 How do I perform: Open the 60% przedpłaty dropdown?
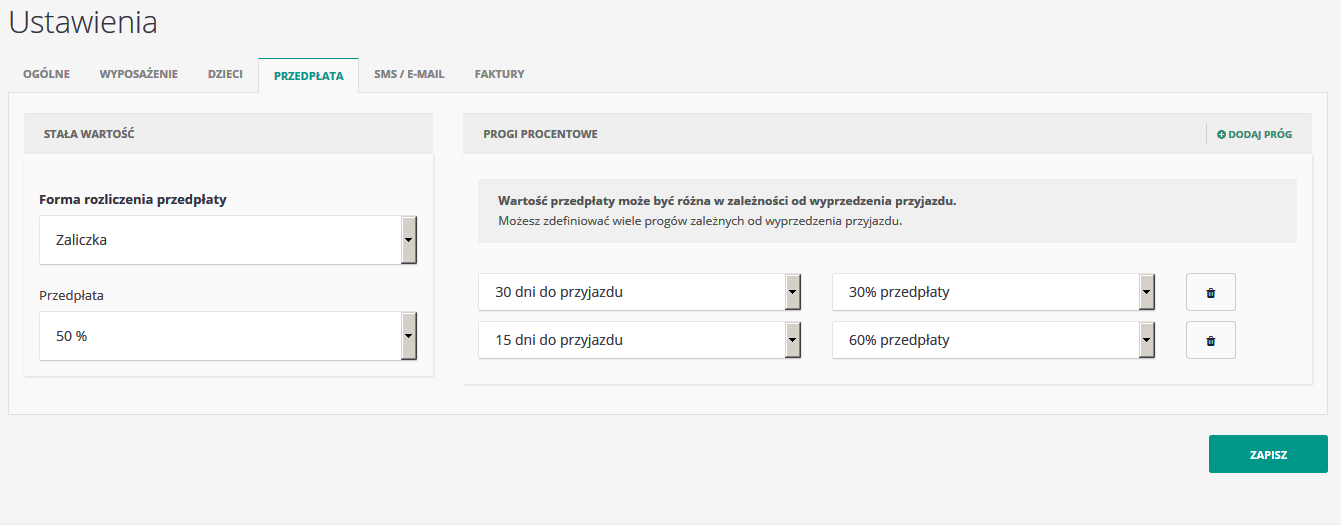point(994,340)
